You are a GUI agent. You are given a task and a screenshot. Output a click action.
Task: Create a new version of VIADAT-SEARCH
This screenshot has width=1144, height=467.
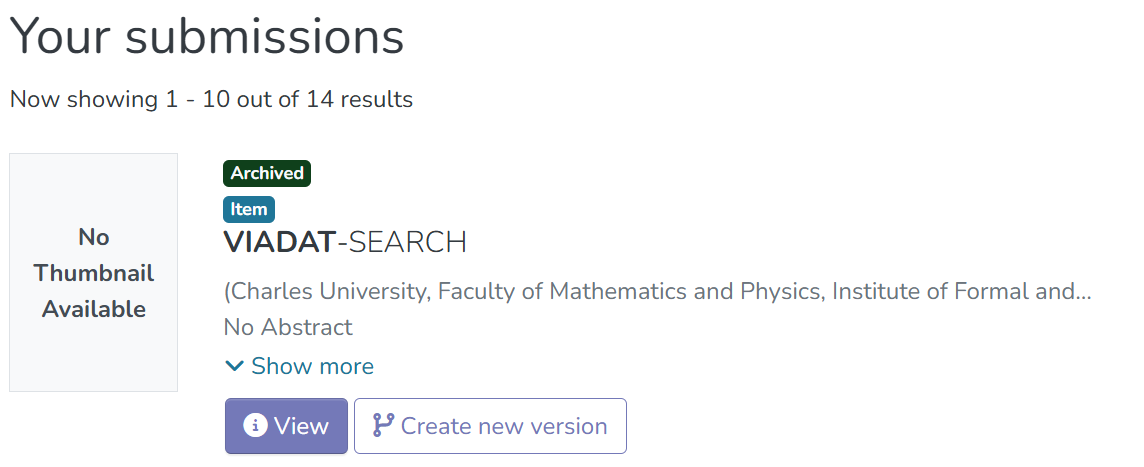click(490, 425)
